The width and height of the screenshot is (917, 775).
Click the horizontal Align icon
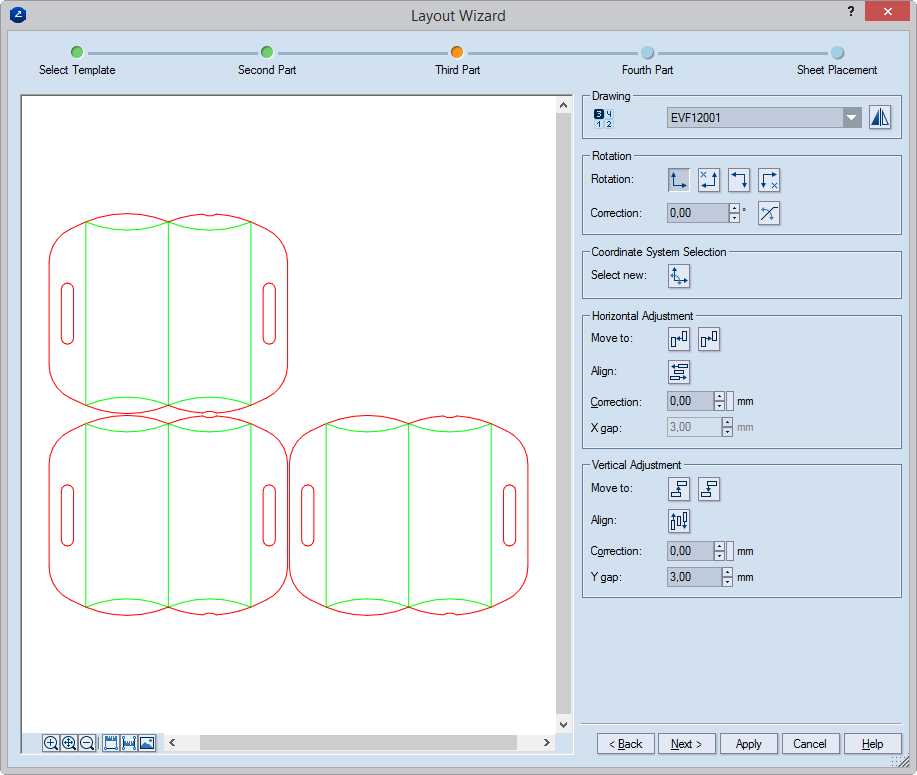pos(679,372)
